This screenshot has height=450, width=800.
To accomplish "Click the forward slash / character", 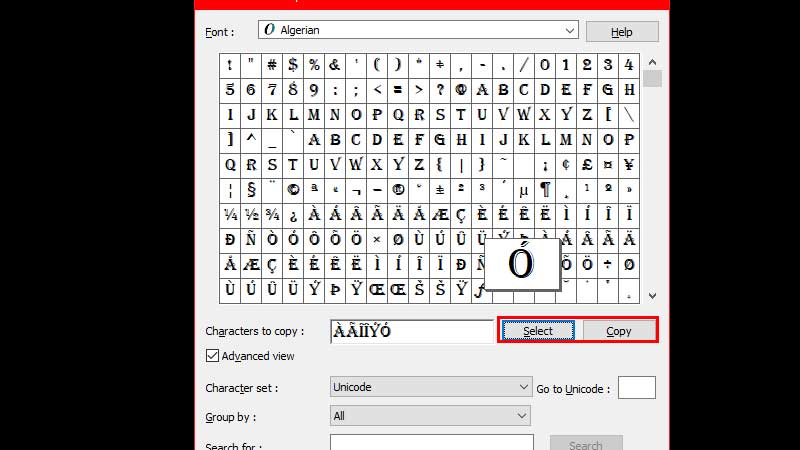I will (524, 65).
